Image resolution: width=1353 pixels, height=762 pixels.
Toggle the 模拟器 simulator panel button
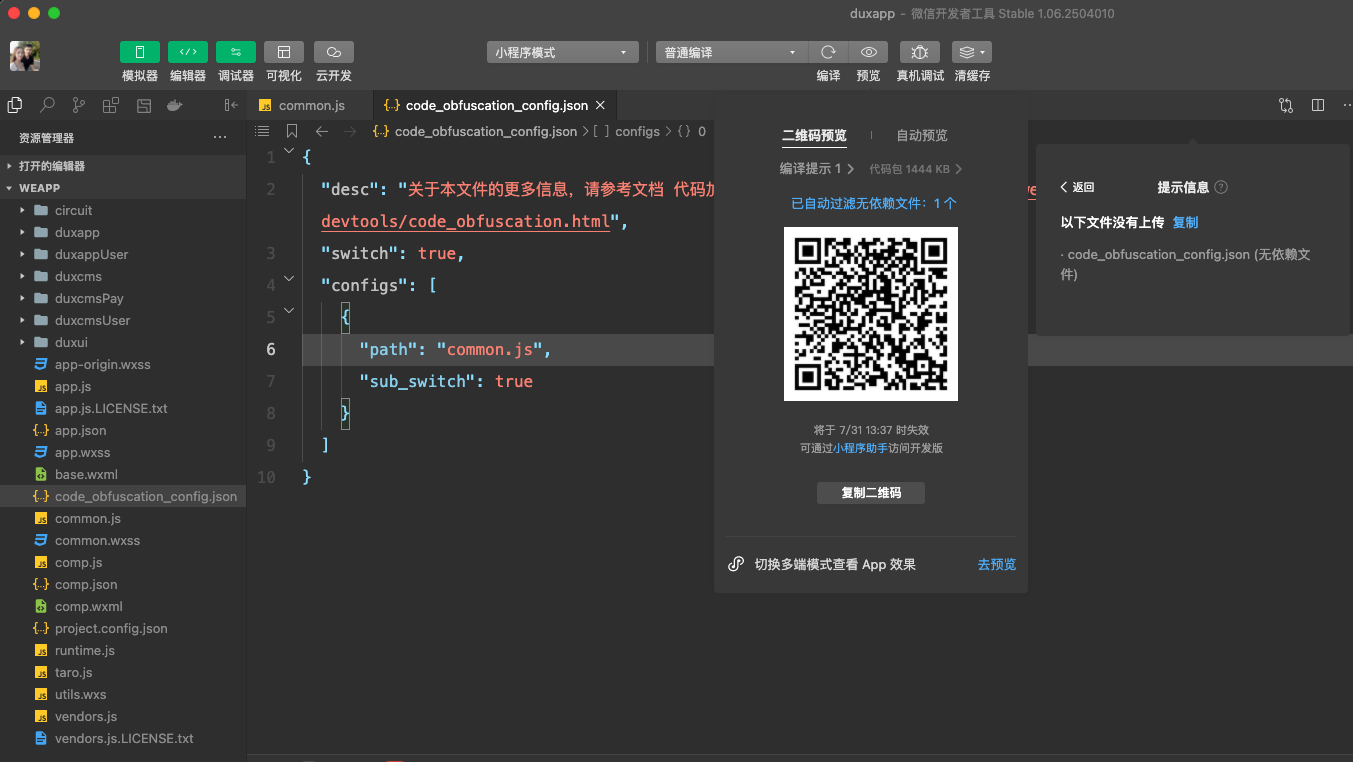click(x=140, y=52)
